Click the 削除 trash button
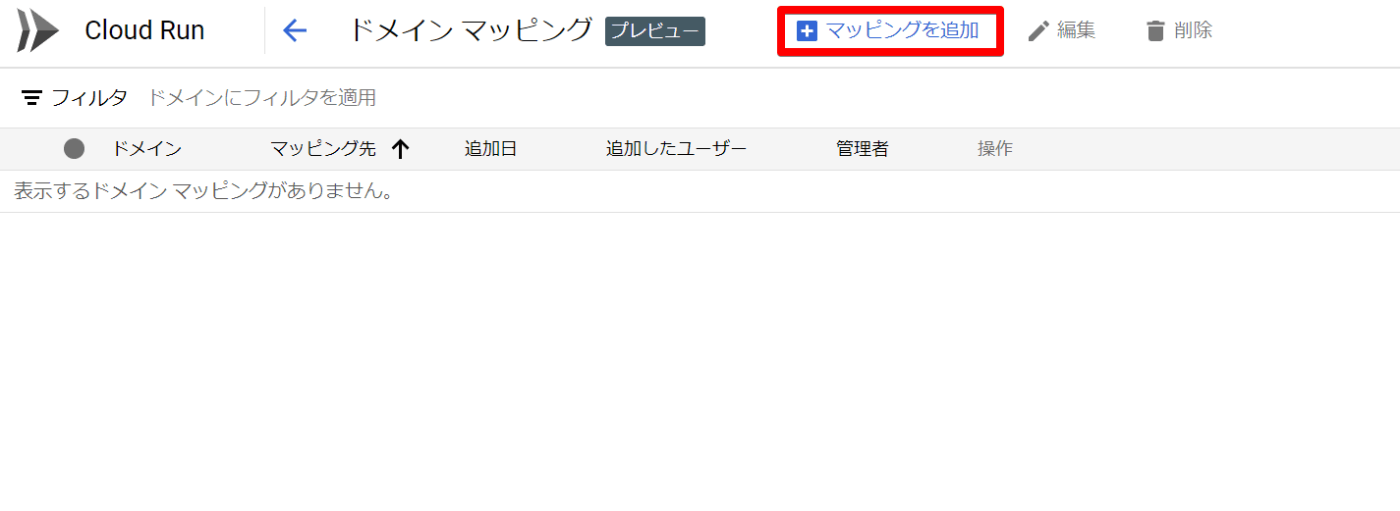 point(1179,31)
